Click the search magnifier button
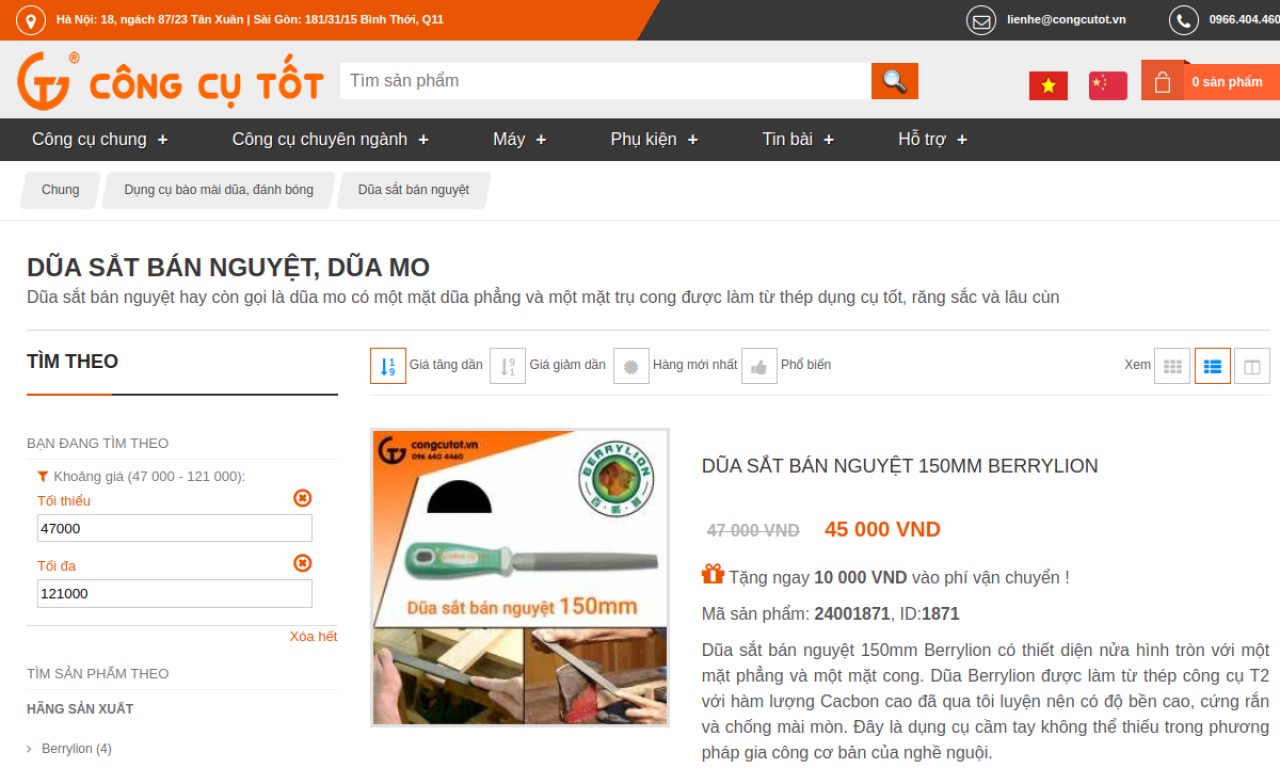 coord(894,81)
